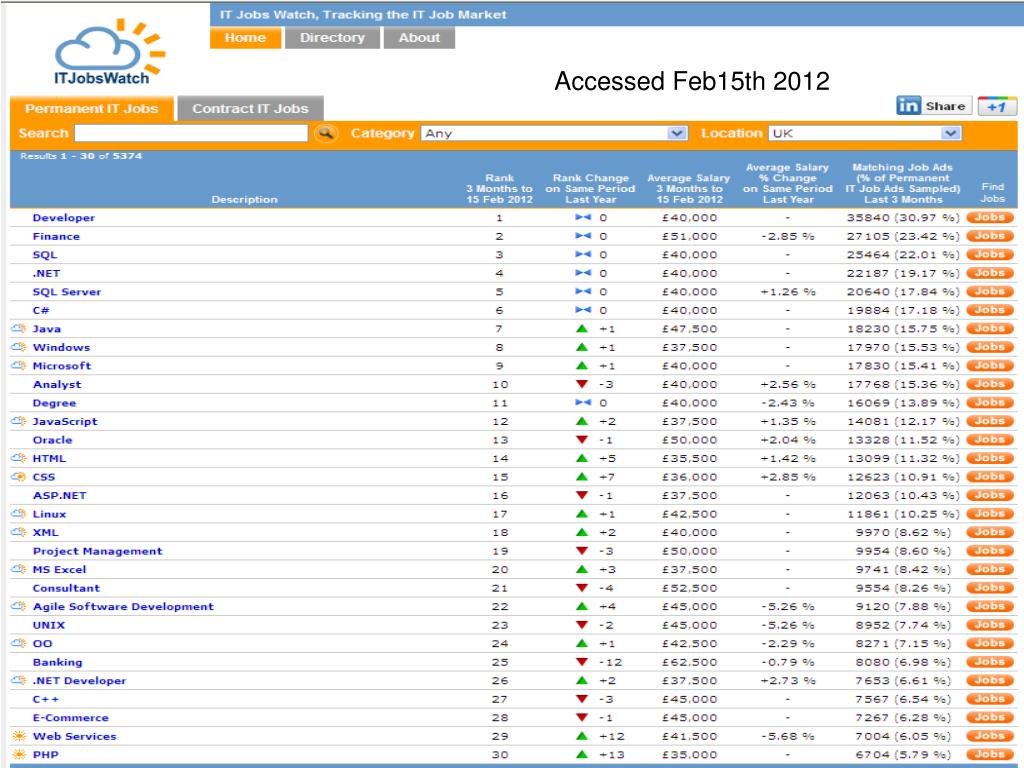Open the Directory menu tab
The width and height of the screenshot is (1024, 768).
[332, 38]
